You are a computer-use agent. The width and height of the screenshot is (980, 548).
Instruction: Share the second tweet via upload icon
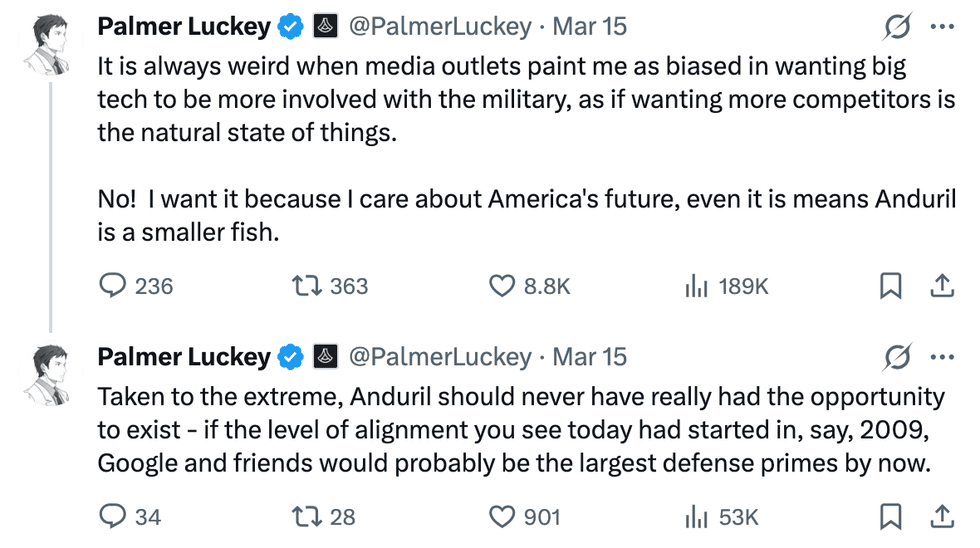(x=942, y=516)
